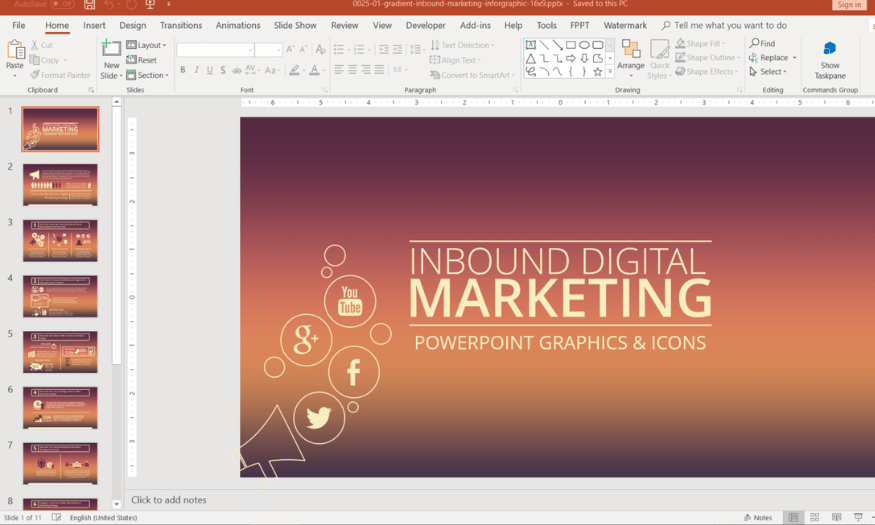Decrease font size with A-down icon

coord(303,50)
